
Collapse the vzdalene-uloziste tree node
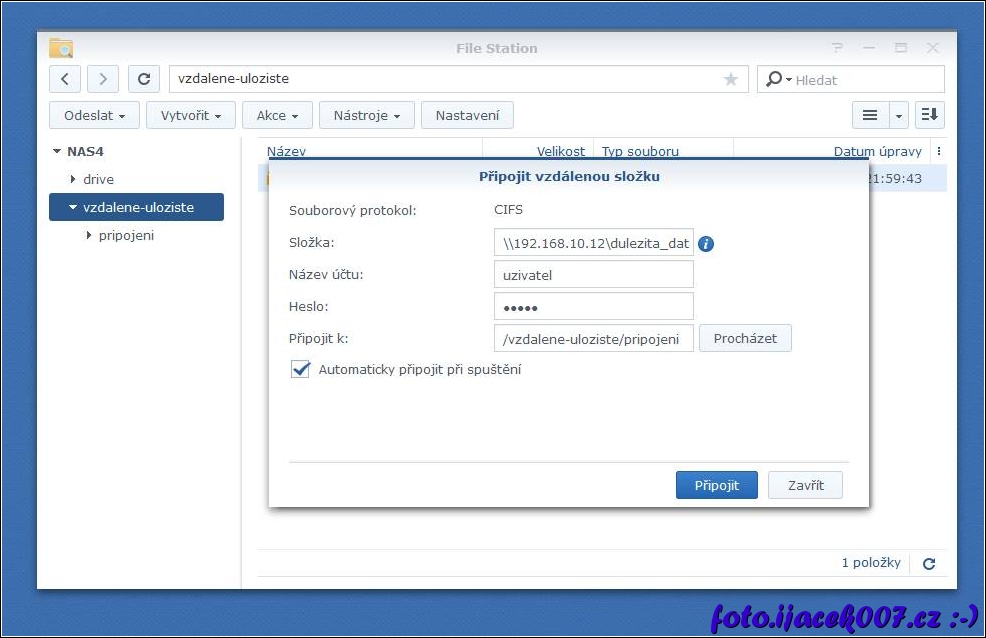73,208
